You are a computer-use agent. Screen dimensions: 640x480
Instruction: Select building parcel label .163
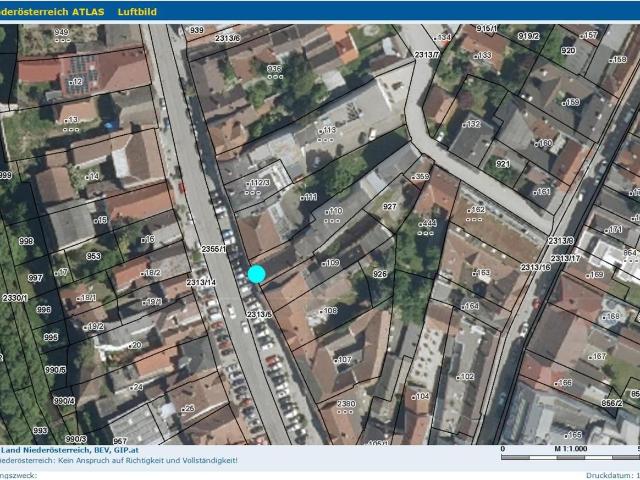click(x=481, y=273)
